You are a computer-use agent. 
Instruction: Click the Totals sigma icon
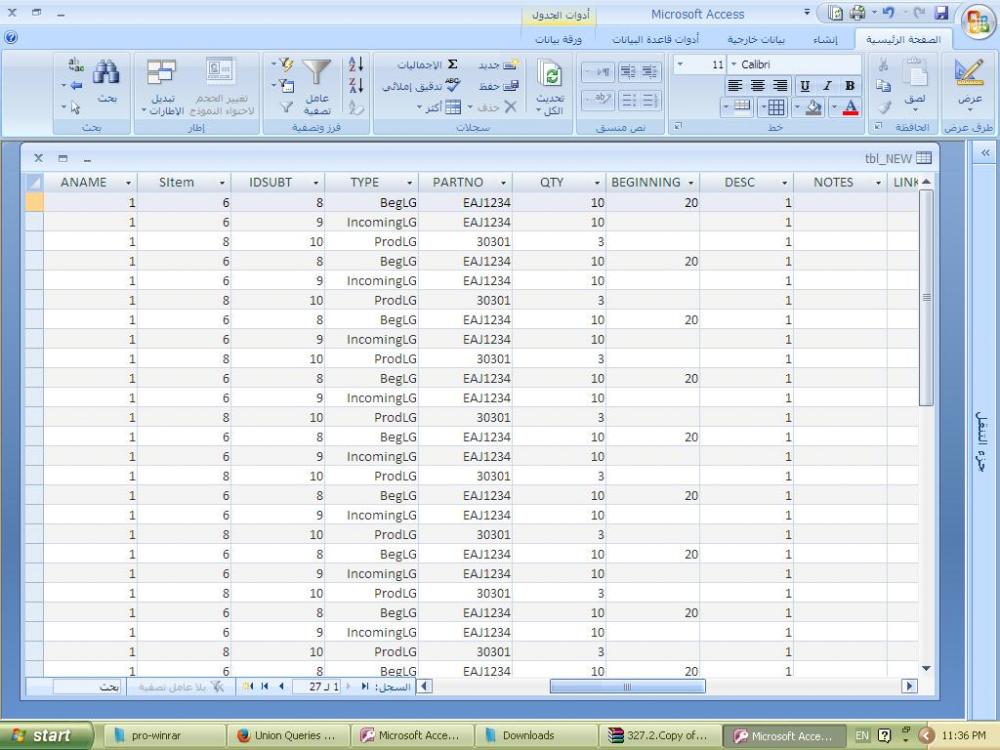point(452,65)
